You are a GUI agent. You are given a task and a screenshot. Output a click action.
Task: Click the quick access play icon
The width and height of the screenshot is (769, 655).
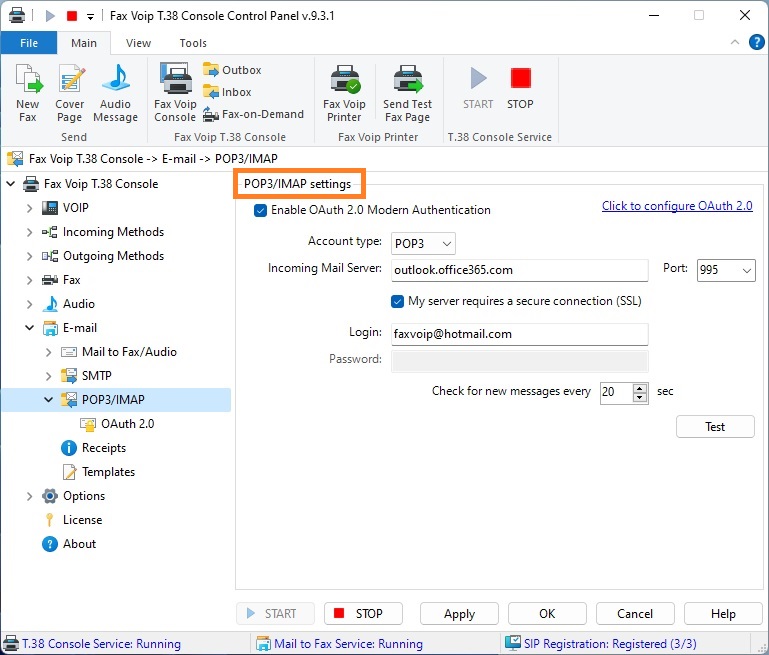50,16
